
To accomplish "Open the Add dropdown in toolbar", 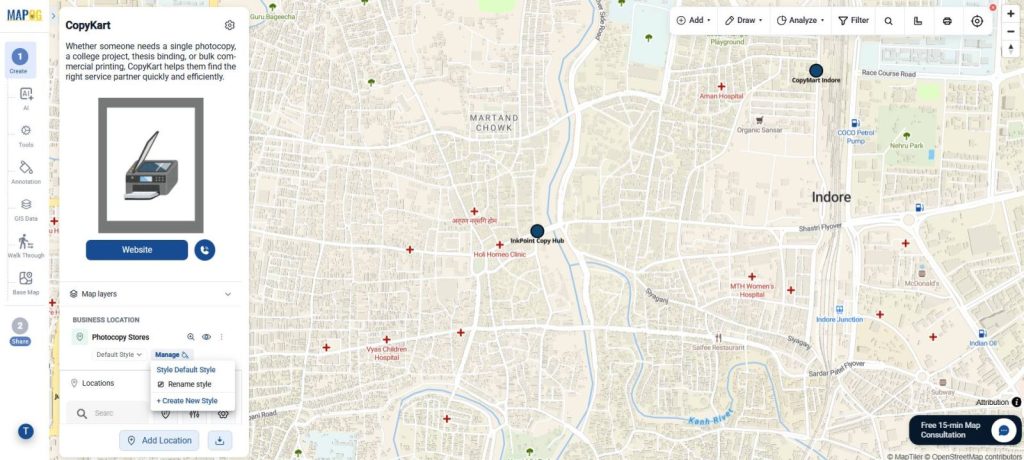I will [x=694, y=21].
